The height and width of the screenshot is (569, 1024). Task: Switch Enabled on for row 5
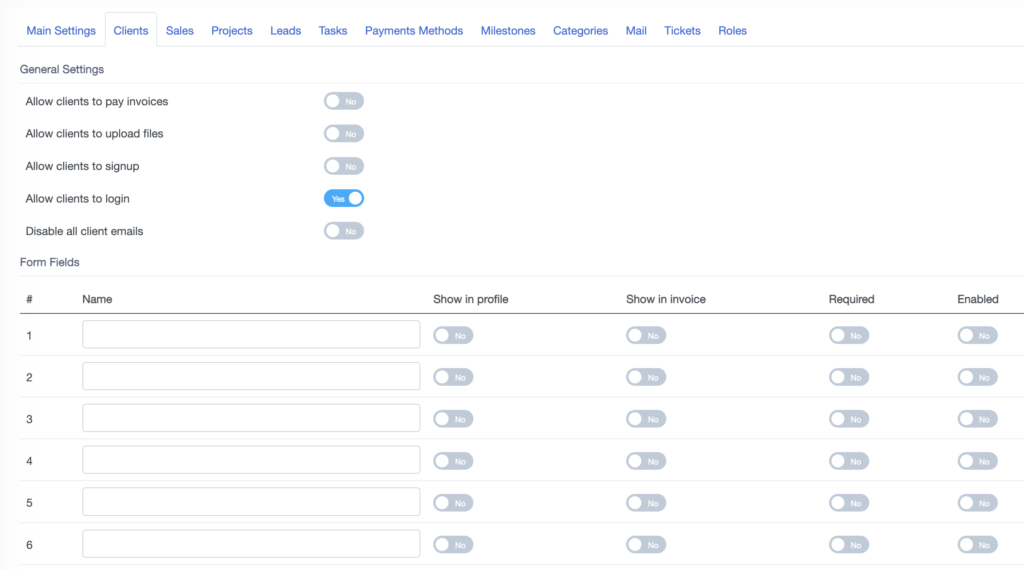pos(978,503)
